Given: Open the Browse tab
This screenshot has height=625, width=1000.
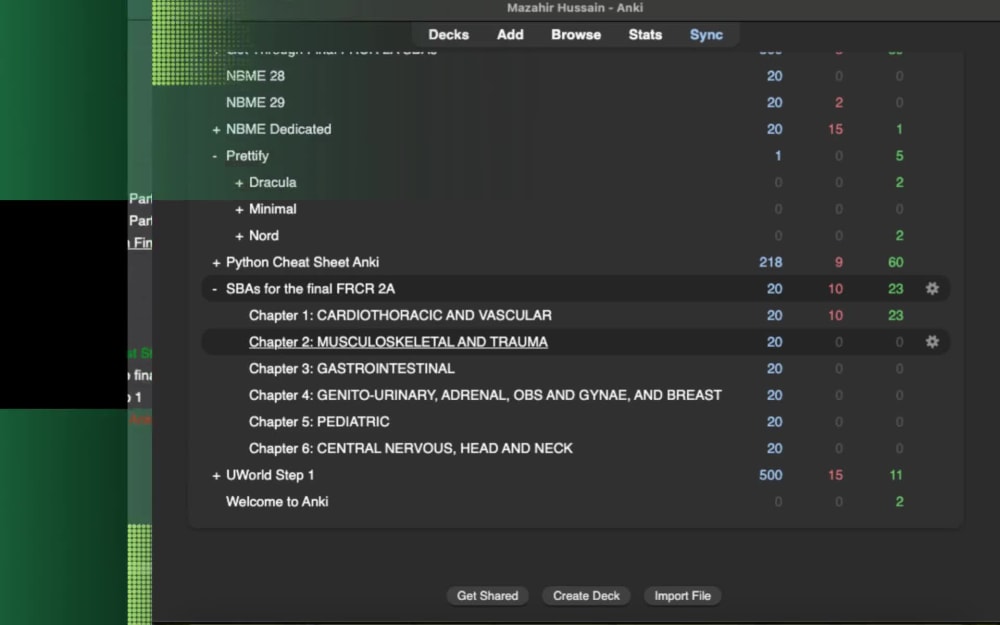Looking at the screenshot, I should 576,35.
